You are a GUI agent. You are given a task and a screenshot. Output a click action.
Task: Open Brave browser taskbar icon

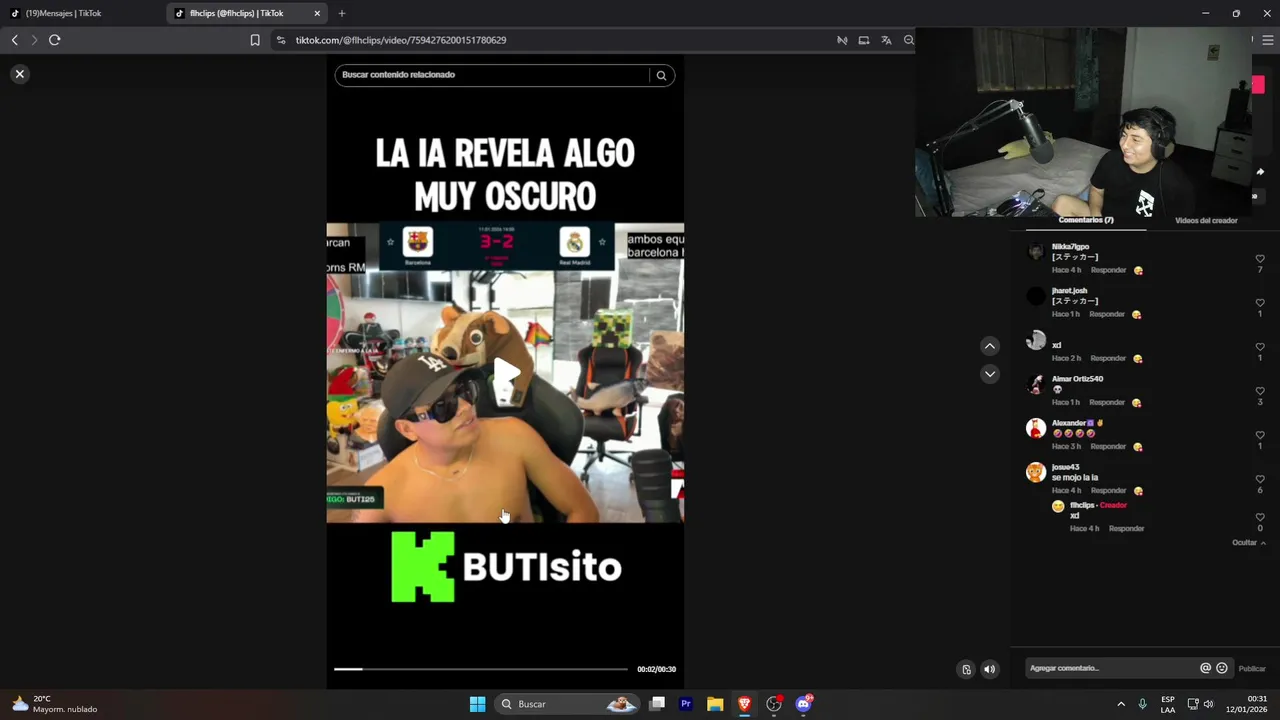pos(744,704)
